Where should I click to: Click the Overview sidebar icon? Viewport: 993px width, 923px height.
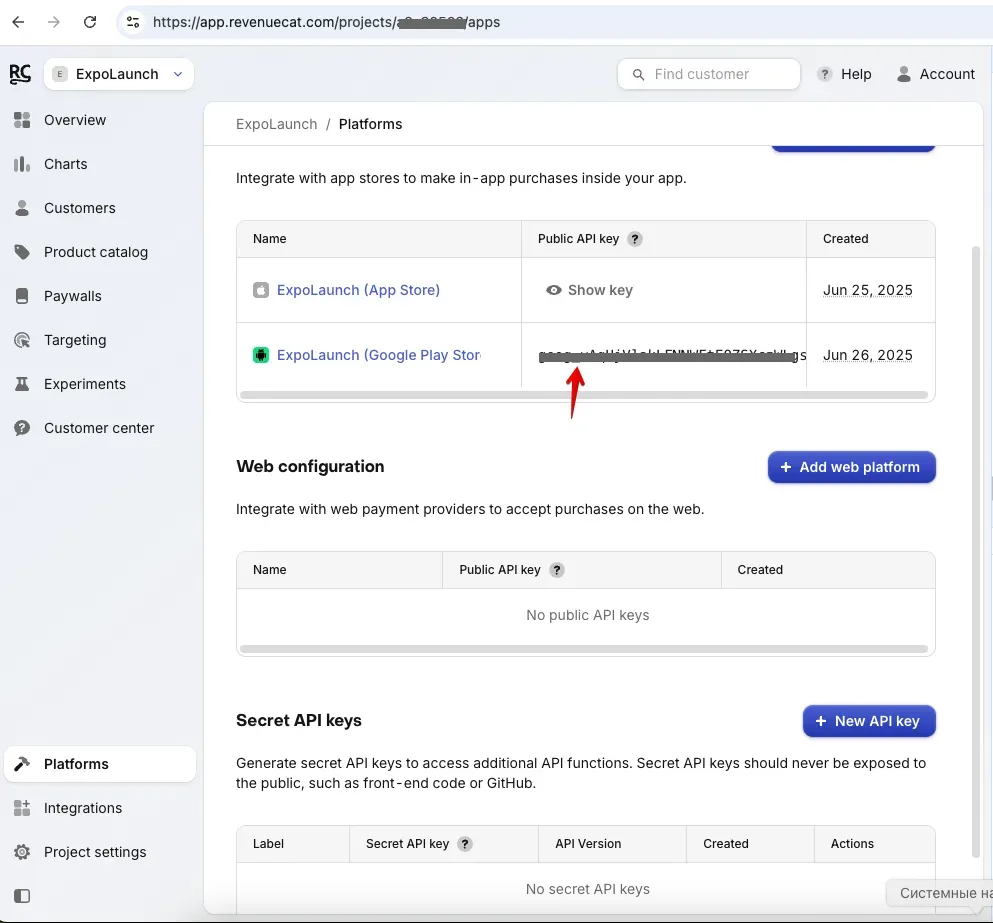pos(22,120)
